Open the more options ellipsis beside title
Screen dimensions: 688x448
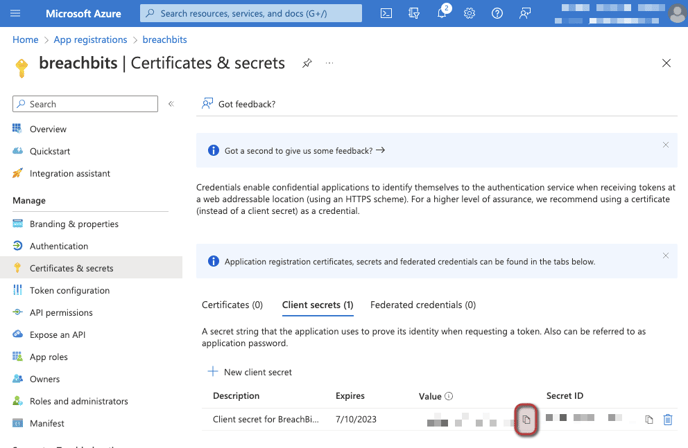click(x=329, y=63)
